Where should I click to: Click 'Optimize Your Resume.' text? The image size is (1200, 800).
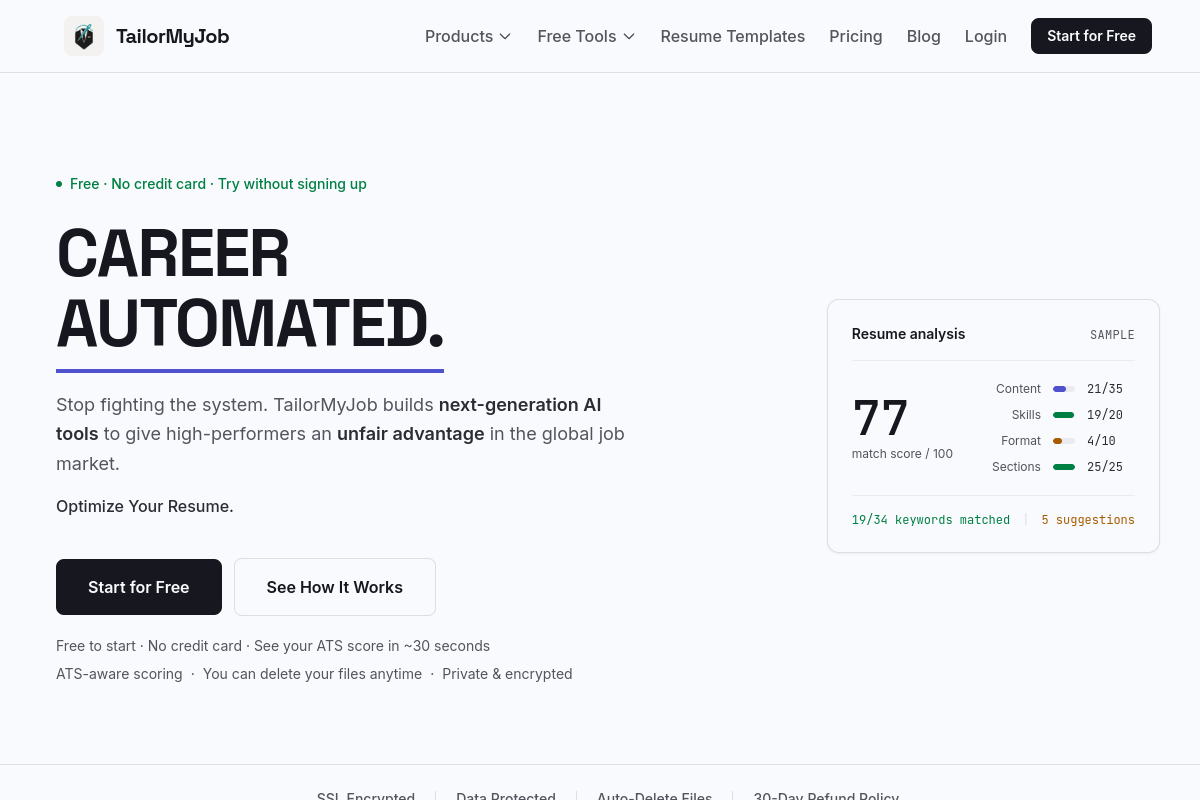point(145,506)
